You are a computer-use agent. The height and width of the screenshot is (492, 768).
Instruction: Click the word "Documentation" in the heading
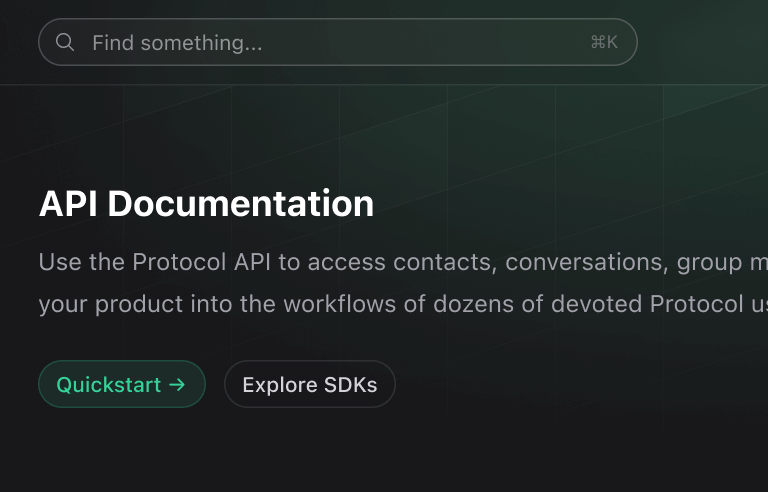point(240,204)
